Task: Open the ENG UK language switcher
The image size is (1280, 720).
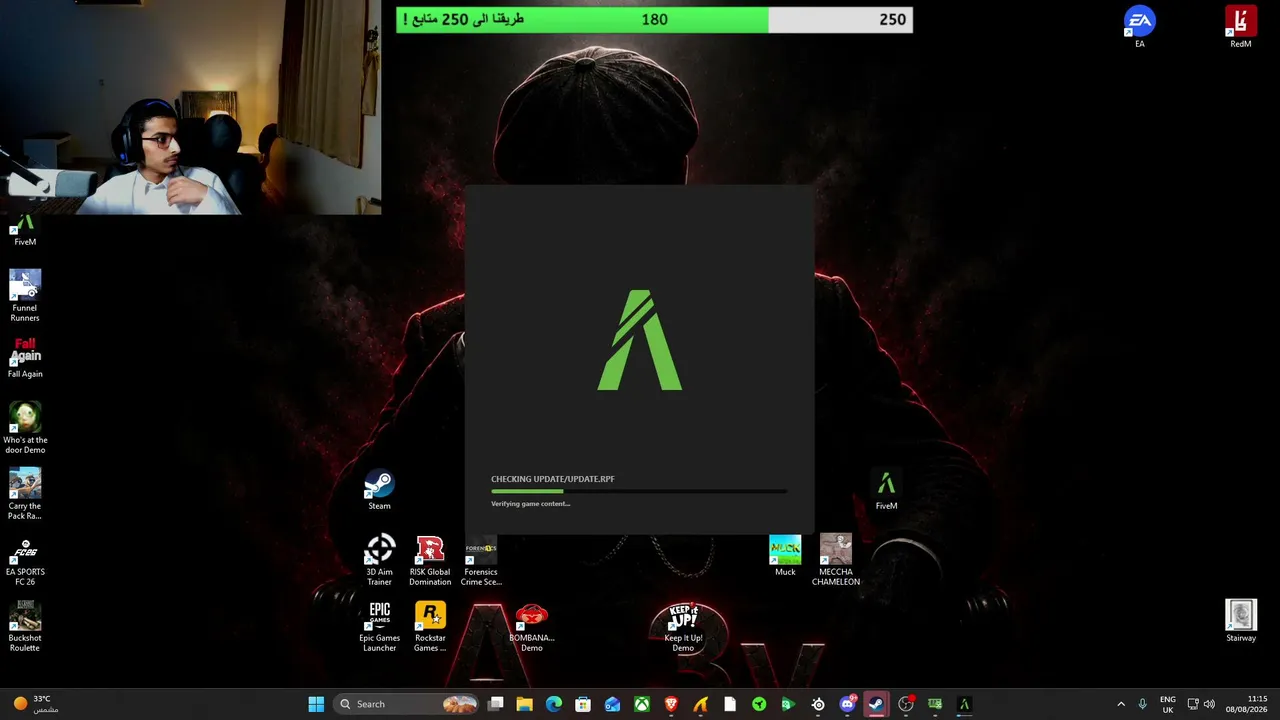Action: pyautogui.click(x=1168, y=704)
